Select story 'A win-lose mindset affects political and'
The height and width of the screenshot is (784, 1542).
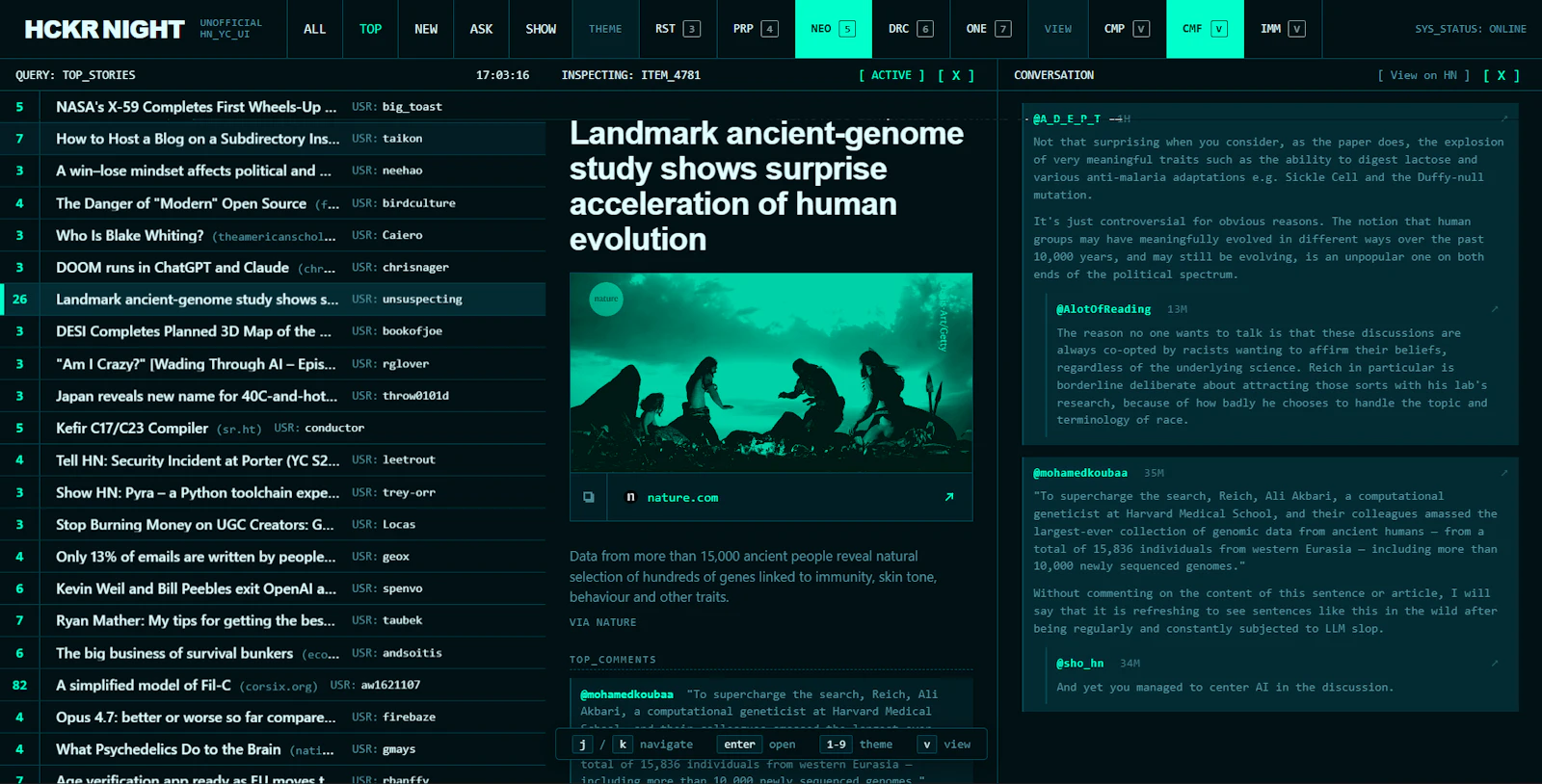pos(273,170)
